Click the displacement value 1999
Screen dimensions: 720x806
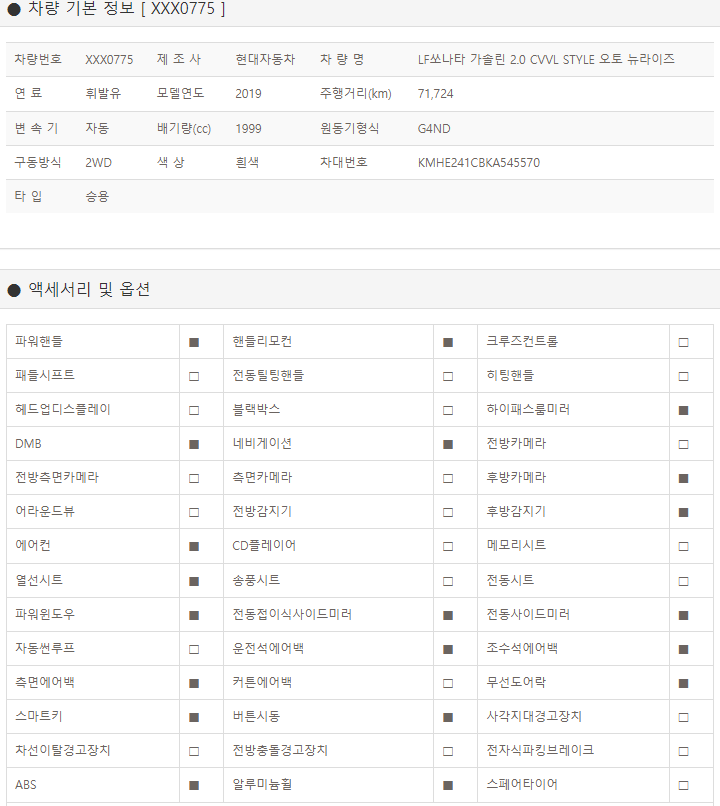point(248,129)
